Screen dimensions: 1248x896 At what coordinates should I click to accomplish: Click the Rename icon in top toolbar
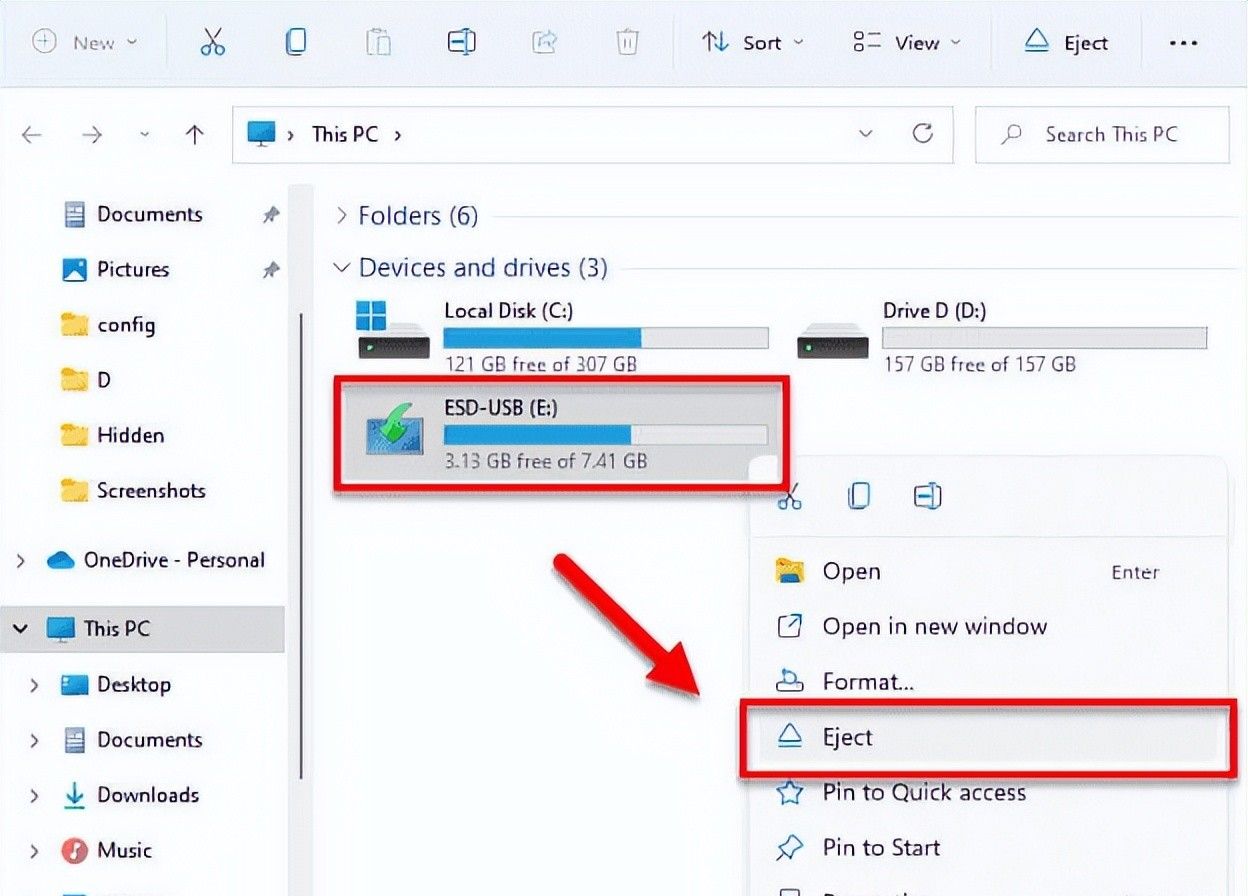(461, 42)
